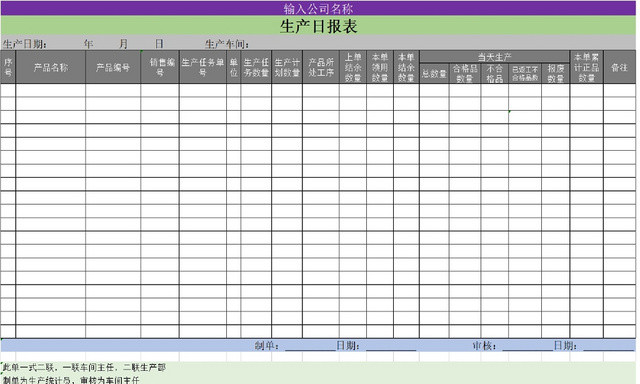Click the 日期: label following 审核
Viewport: 640px width, 384px height.
click(x=565, y=346)
